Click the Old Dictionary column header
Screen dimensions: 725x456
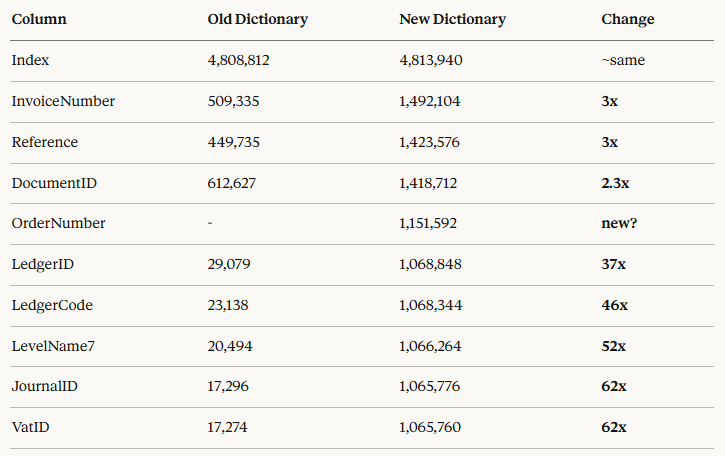pos(257,19)
